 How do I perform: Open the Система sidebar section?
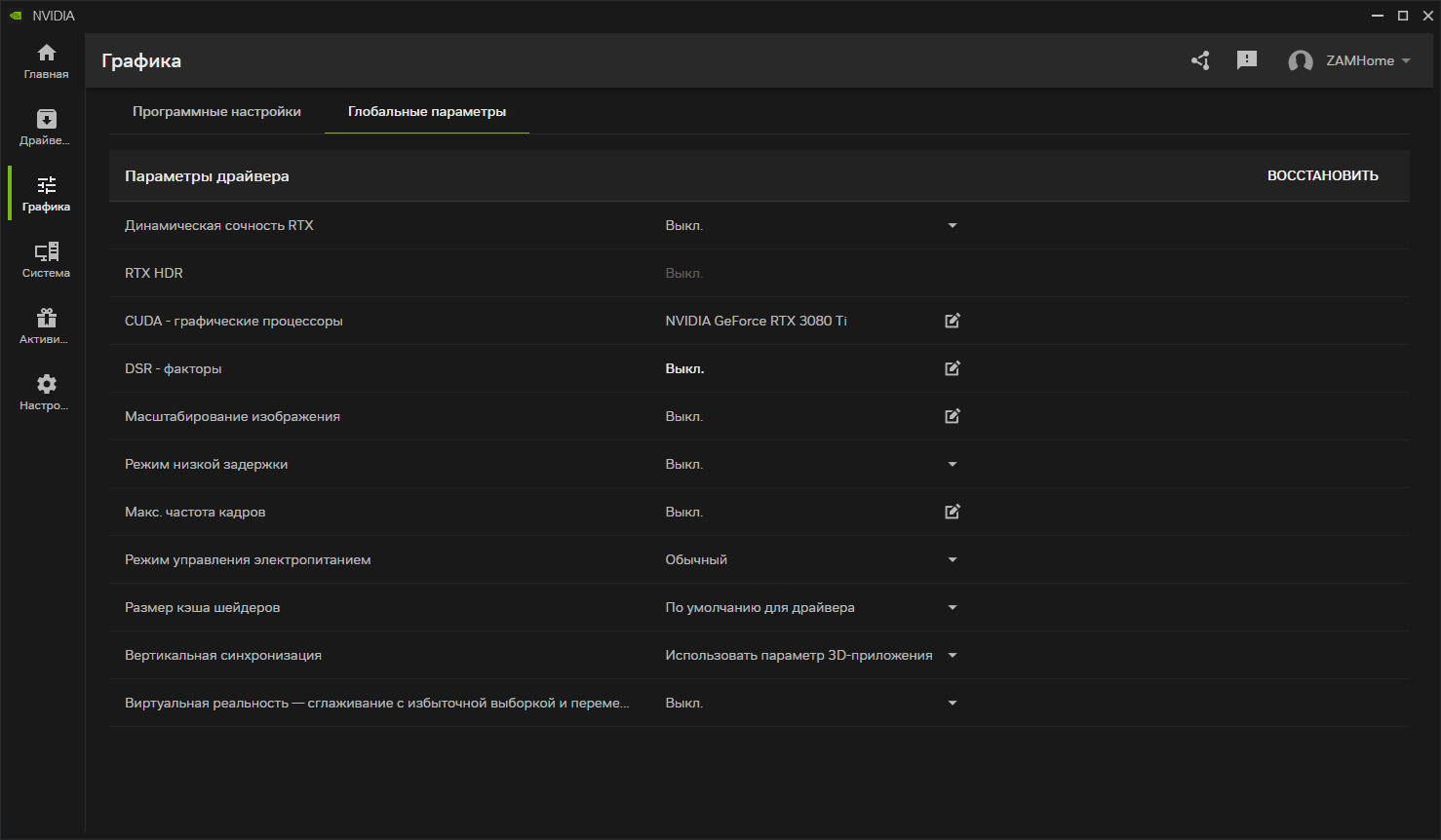tap(46, 259)
